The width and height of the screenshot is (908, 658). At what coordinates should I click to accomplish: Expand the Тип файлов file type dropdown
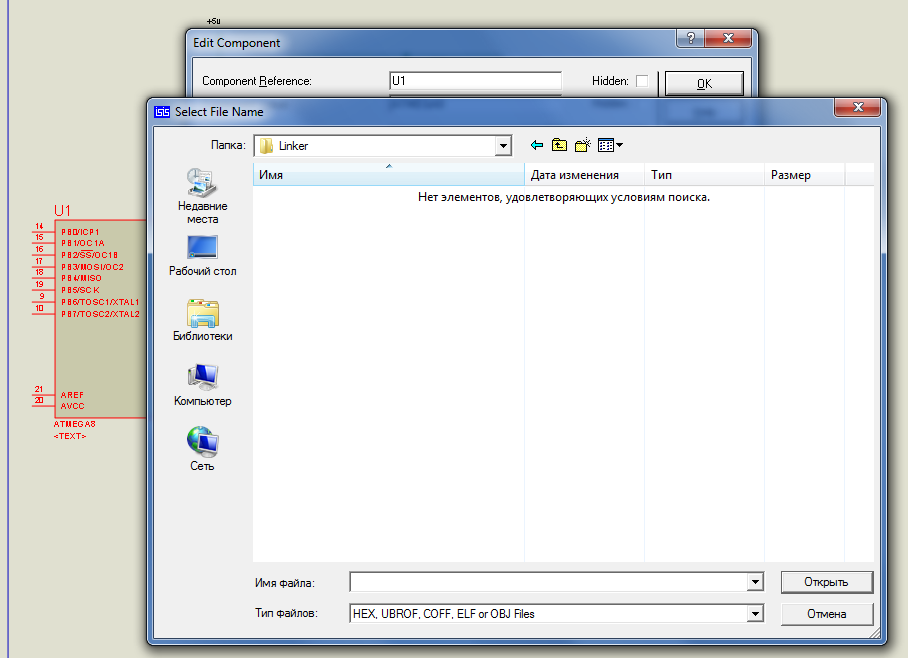click(x=755, y=614)
